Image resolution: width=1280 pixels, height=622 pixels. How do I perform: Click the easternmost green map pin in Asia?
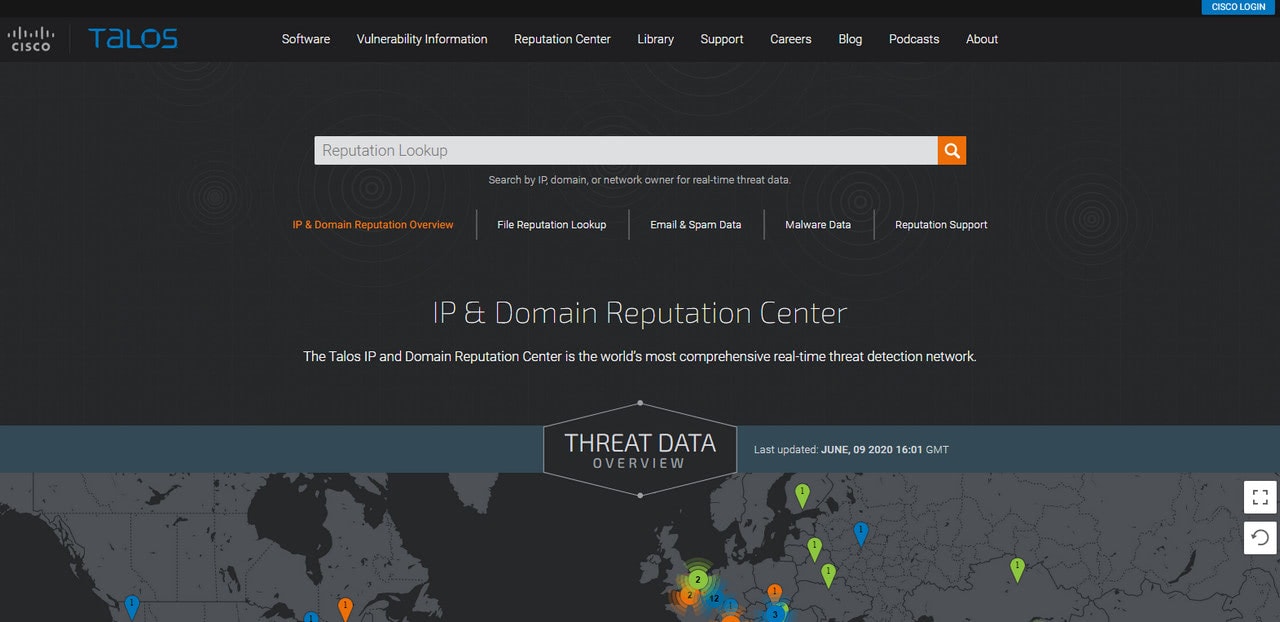point(1017,569)
